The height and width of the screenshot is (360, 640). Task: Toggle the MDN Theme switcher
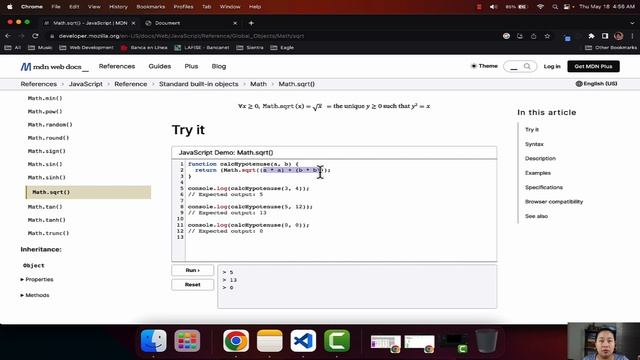pyautogui.click(x=484, y=66)
